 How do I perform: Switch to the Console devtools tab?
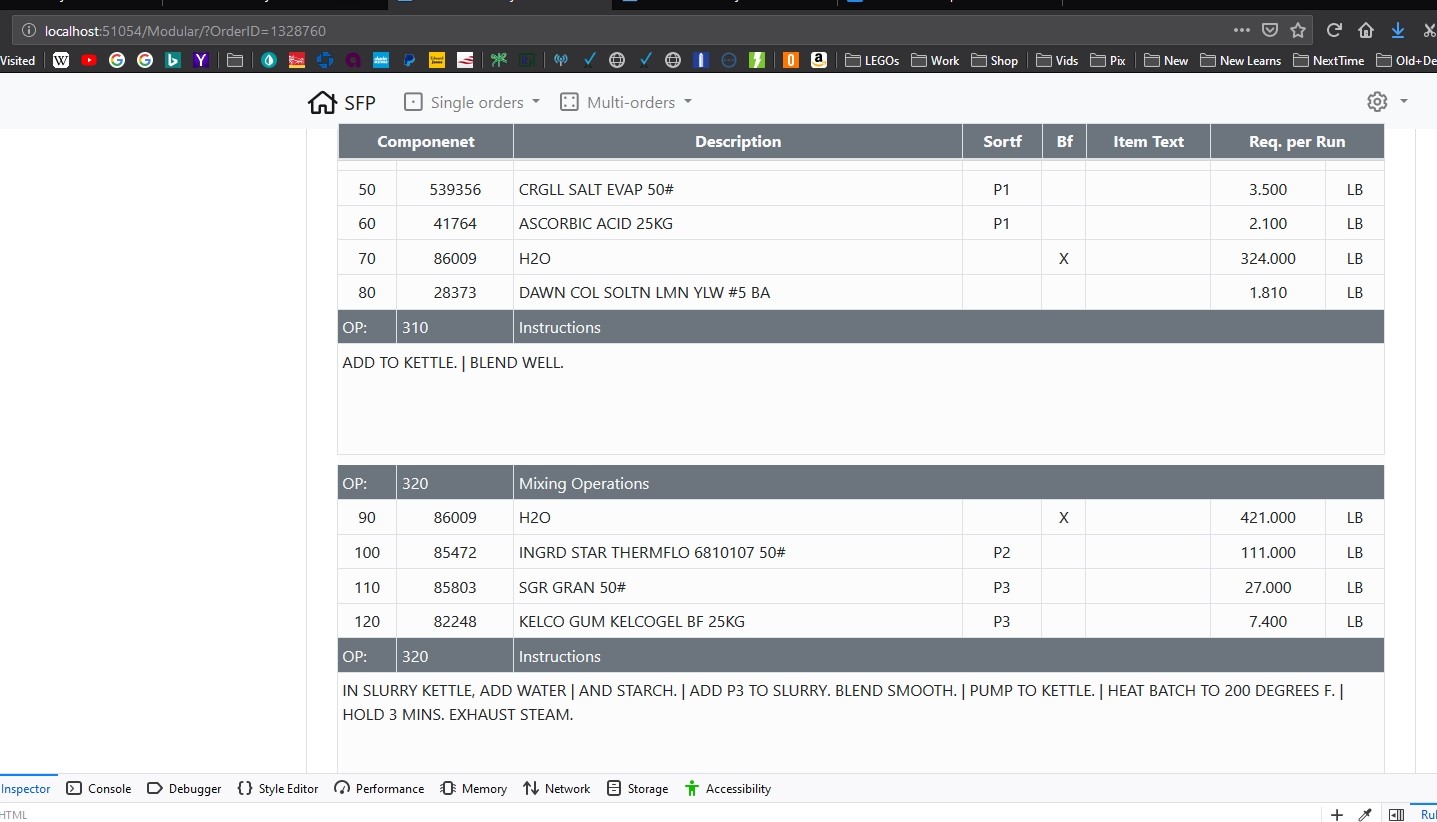[99, 788]
